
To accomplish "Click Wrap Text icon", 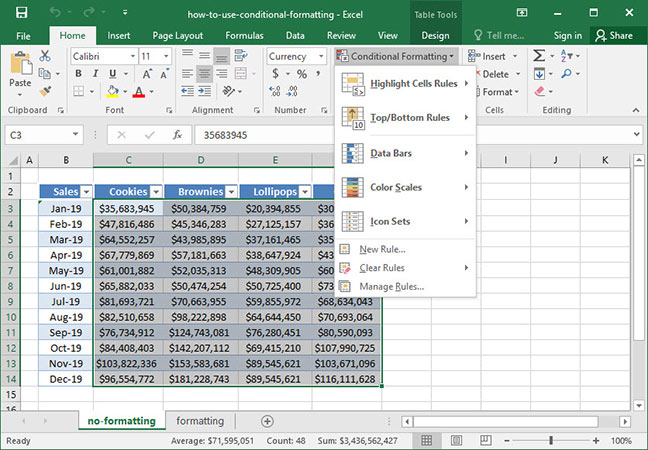I will point(241,55).
